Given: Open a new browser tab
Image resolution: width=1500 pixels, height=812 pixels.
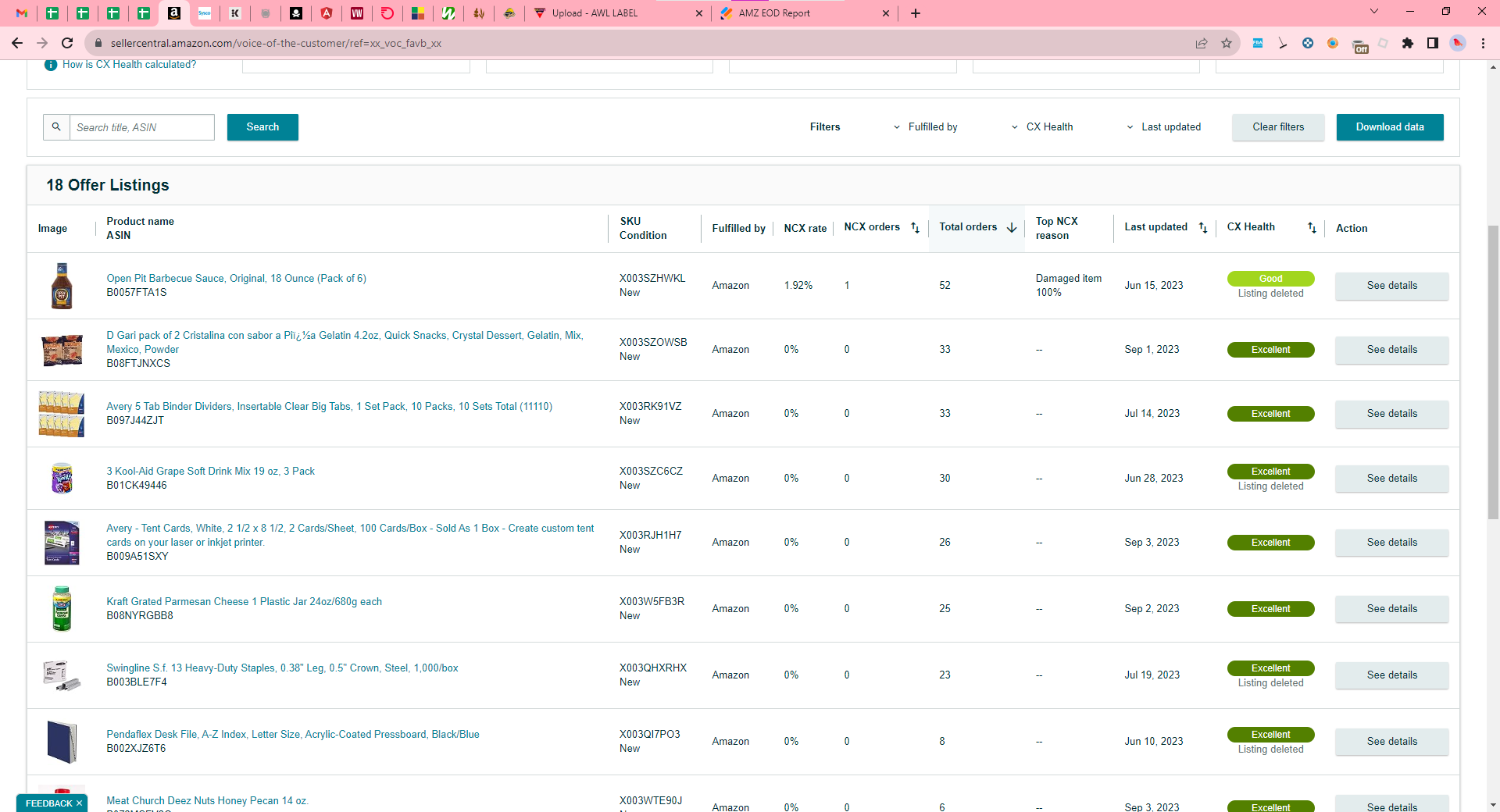Looking at the screenshot, I should (x=916, y=13).
